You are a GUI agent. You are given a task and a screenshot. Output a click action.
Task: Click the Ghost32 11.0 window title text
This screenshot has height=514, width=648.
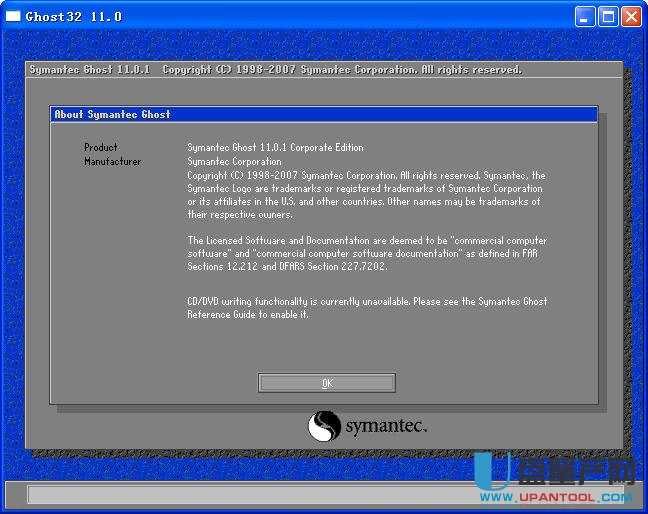(73, 16)
